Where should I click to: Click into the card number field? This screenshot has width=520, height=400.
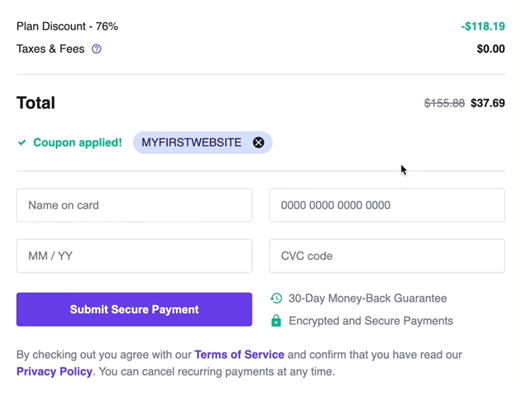(x=387, y=205)
